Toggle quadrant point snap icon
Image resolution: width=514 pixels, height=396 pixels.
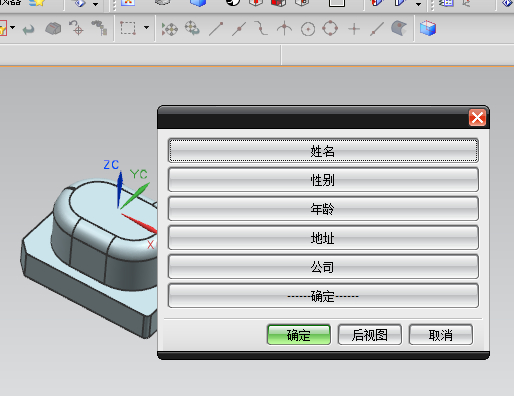click(330, 28)
